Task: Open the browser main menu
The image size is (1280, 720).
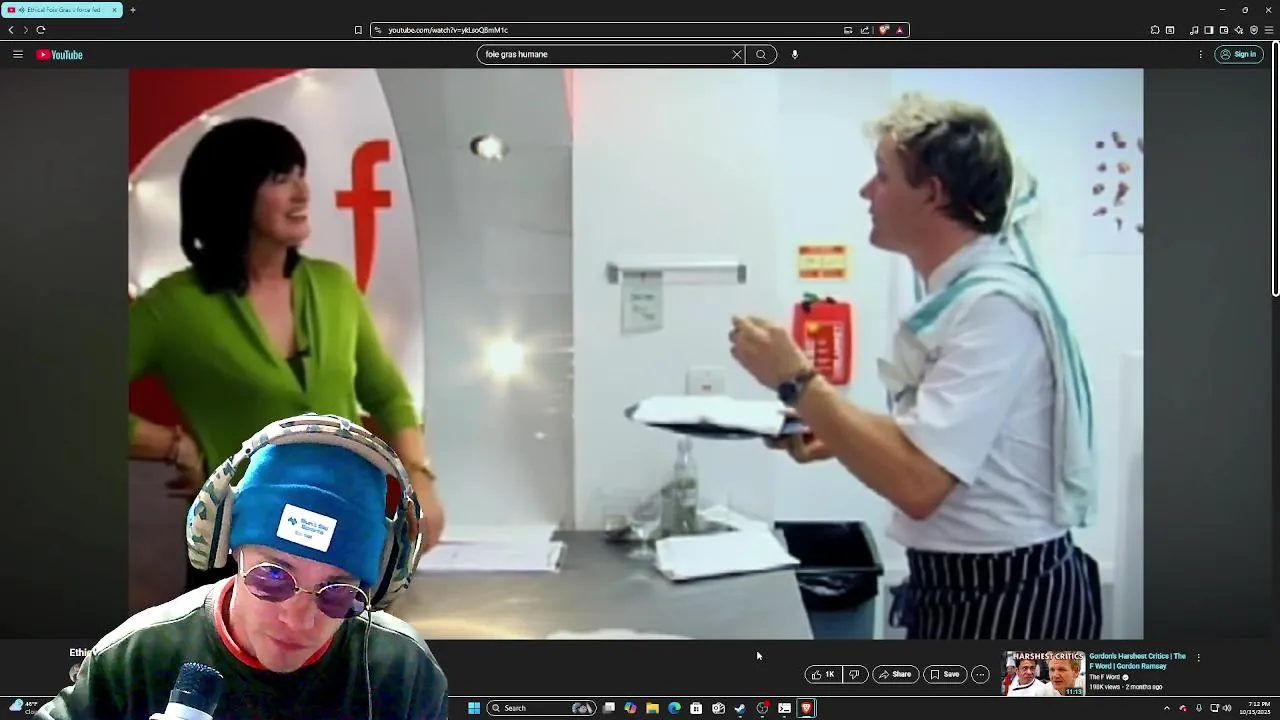Action: click(x=1269, y=30)
